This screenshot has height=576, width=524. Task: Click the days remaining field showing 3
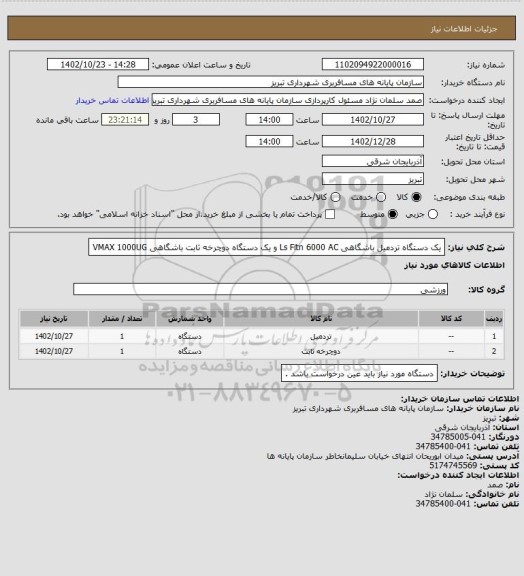click(x=196, y=120)
